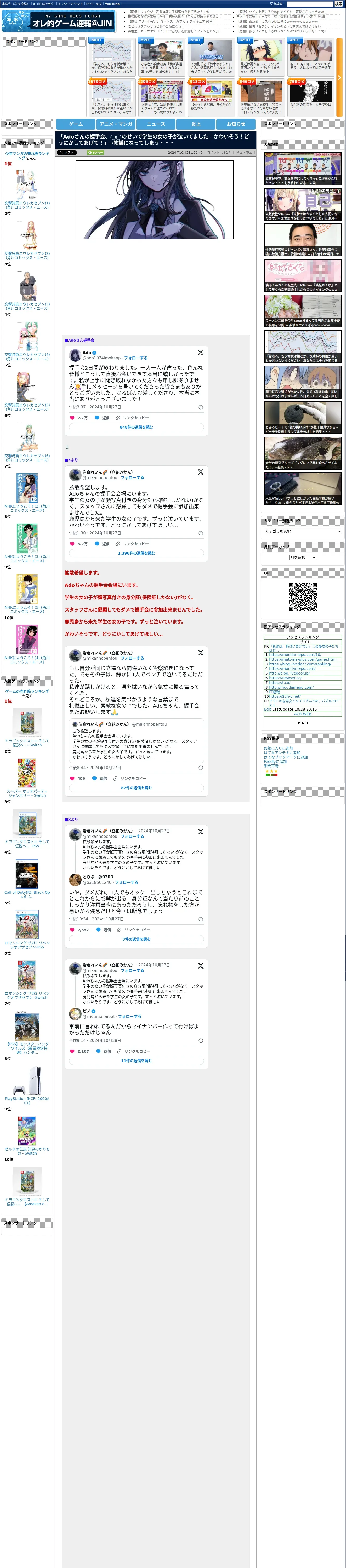The height and width of the screenshot is (1568, 346).
Task: Advance the top article carousel with the orange arrow
Action: [339, 78]
